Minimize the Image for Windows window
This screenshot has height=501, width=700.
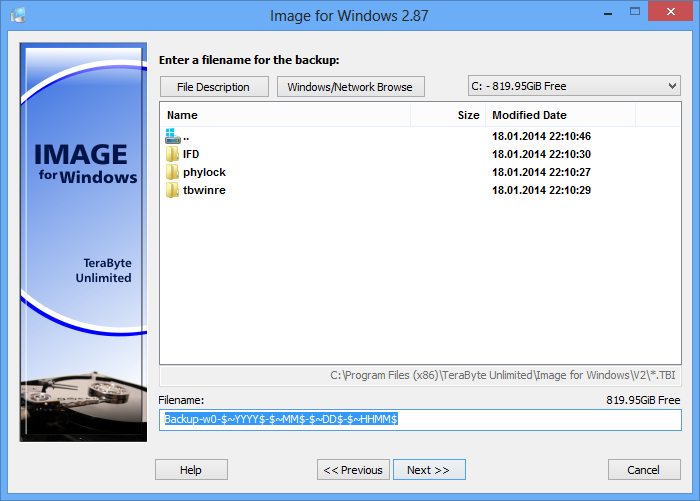click(x=608, y=13)
